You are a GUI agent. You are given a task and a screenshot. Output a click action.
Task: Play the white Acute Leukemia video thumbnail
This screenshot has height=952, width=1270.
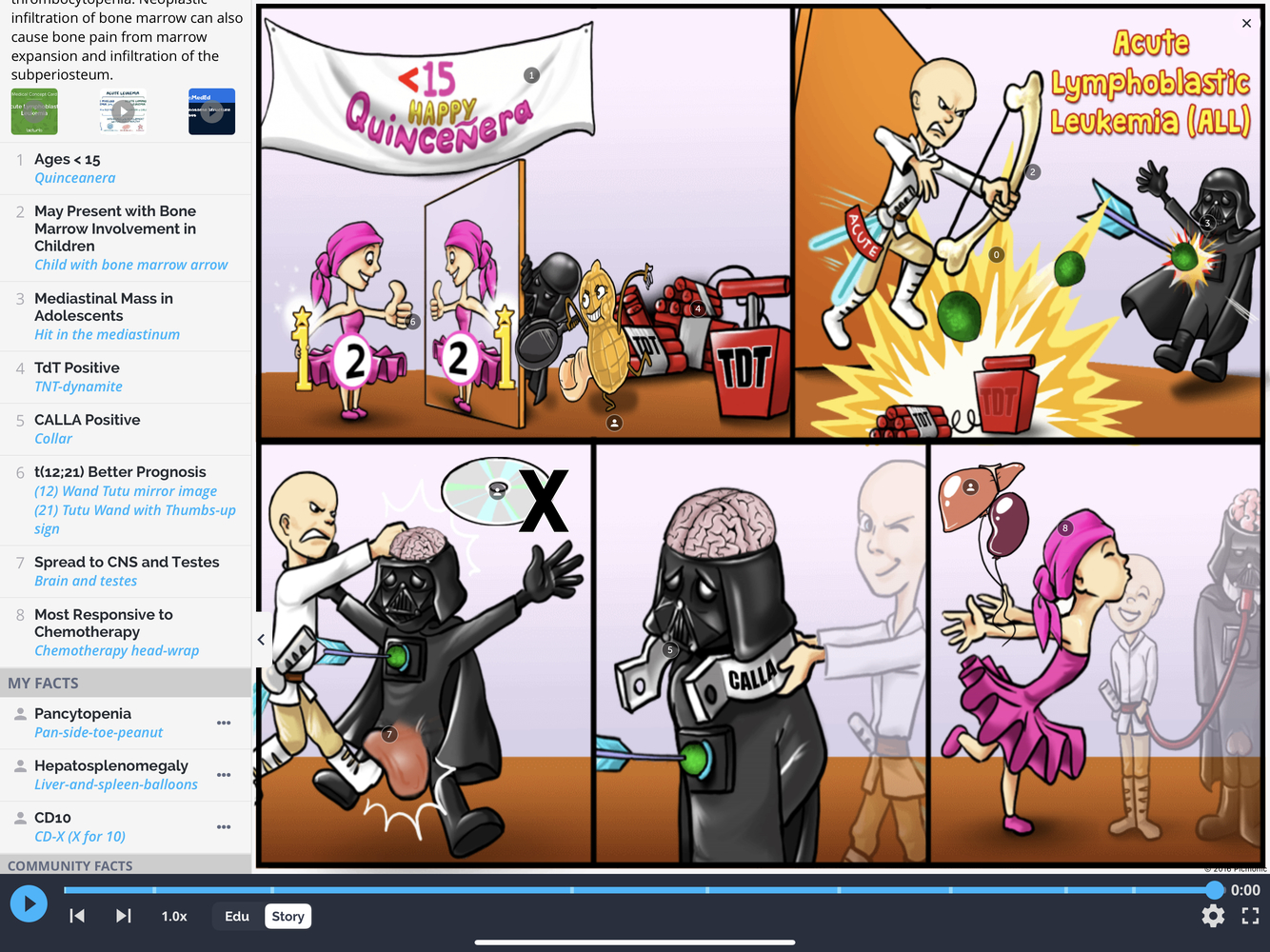tap(123, 111)
